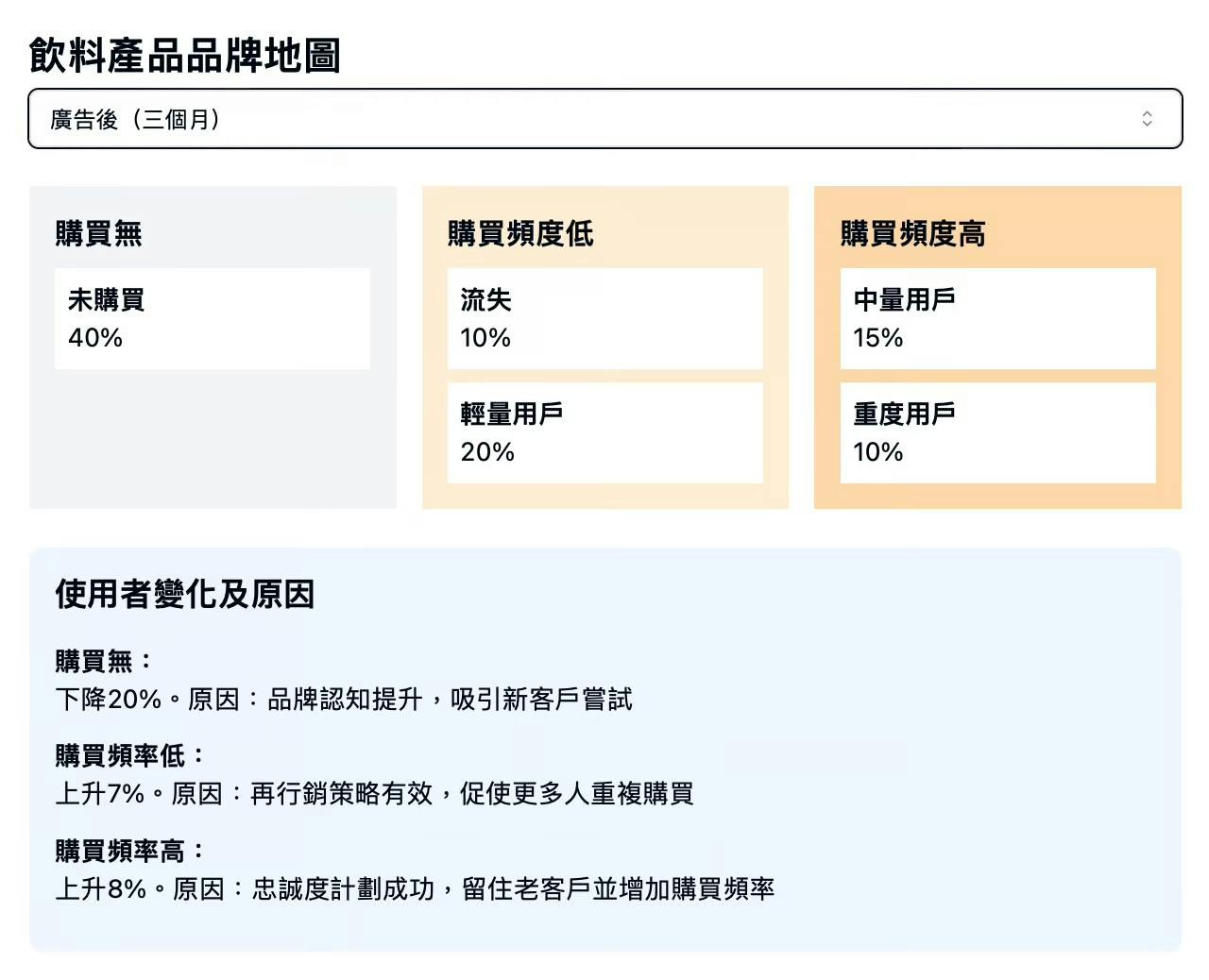Viewport: 1209px width, 980px height.
Task: Click the 購買頻率低： subheading
Action: pos(130,755)
